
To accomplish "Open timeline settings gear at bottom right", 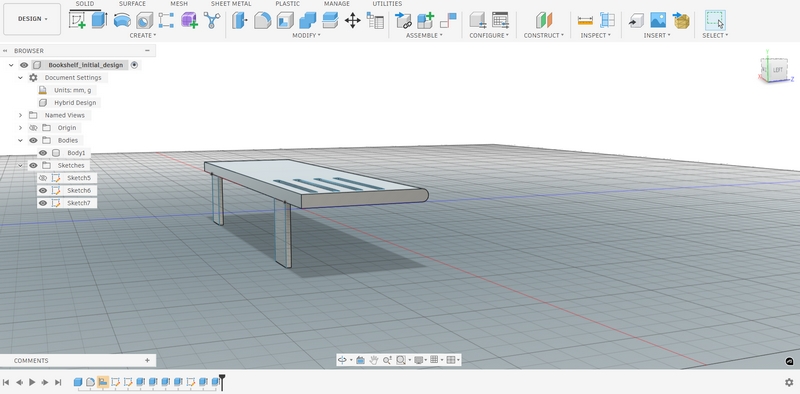I will tap(789, 382).
